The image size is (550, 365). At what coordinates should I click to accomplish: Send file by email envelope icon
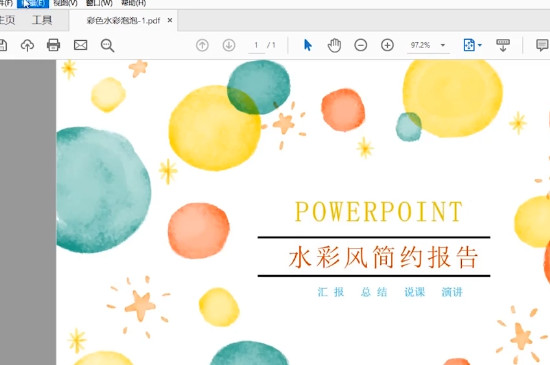(80, 45)
